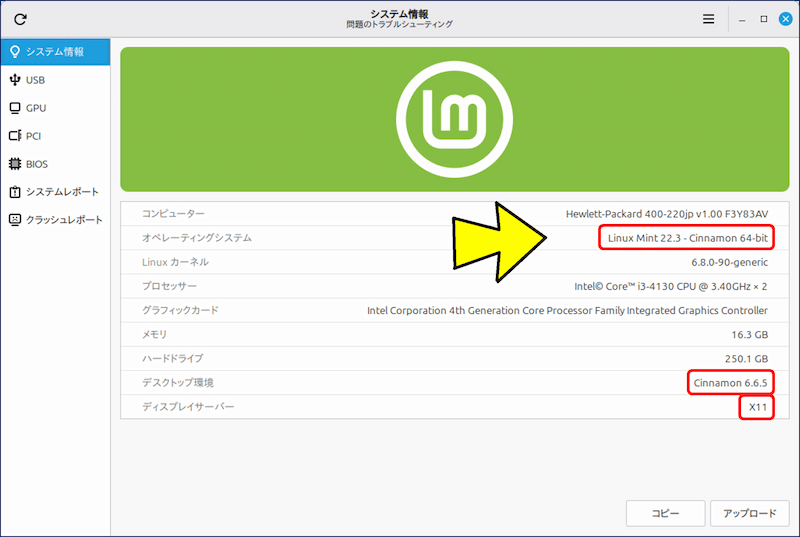
Task: Click the システム情報 window title text
Action: [x=399, y=14]
